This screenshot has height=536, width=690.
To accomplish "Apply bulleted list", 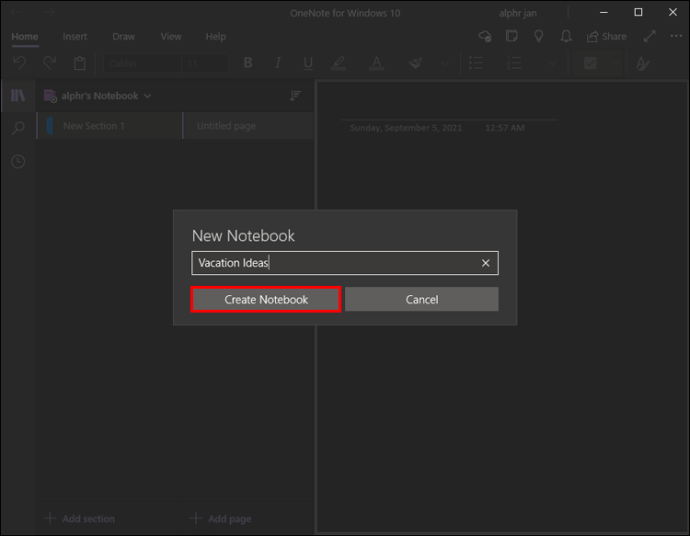I will (476, 63).
